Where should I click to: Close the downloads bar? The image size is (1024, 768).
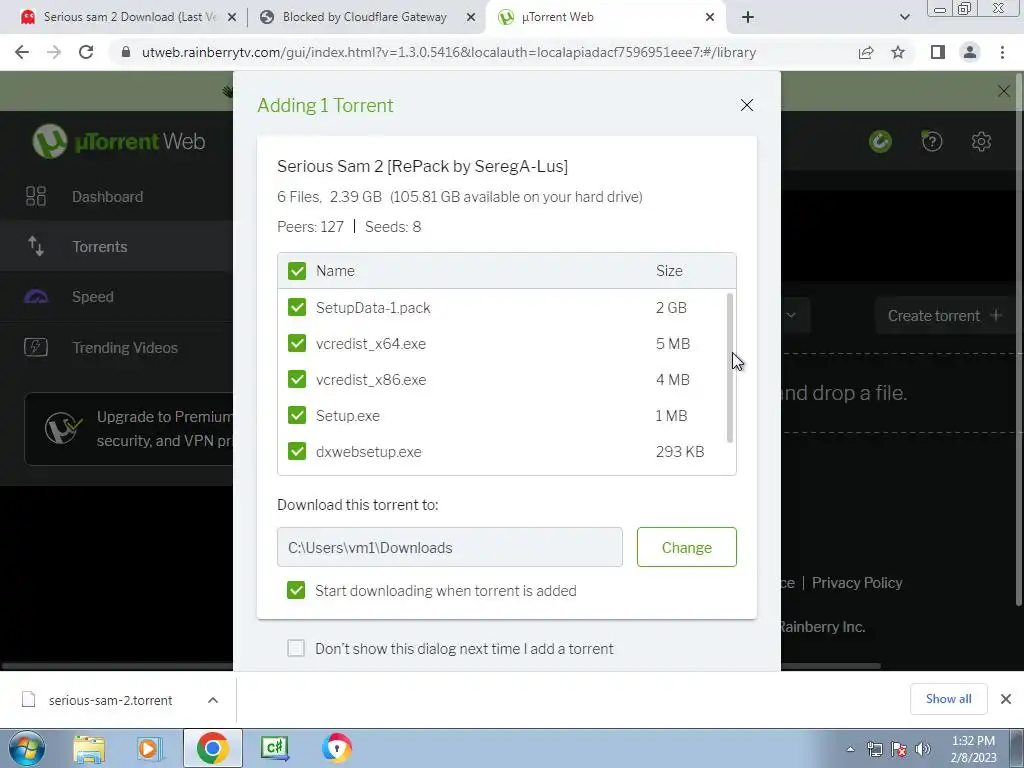pyautogui.click(x=1006, y=699)
